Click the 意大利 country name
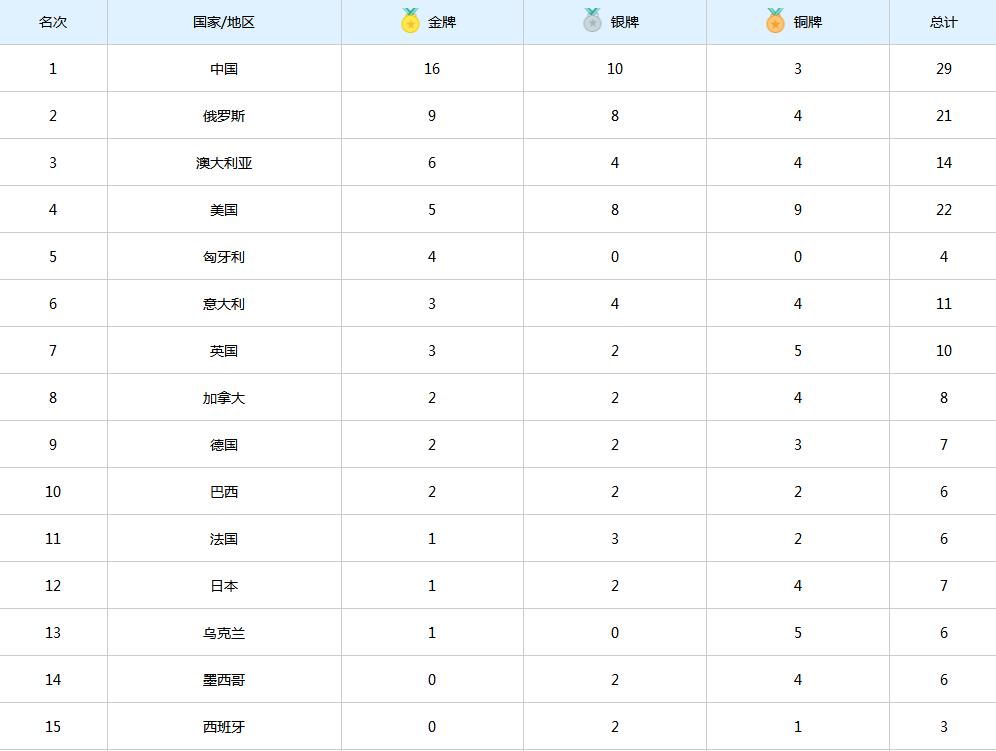Image resolution: width=996 pixels, height=751 pixels. pyautogui.click(x=224, y=304)
